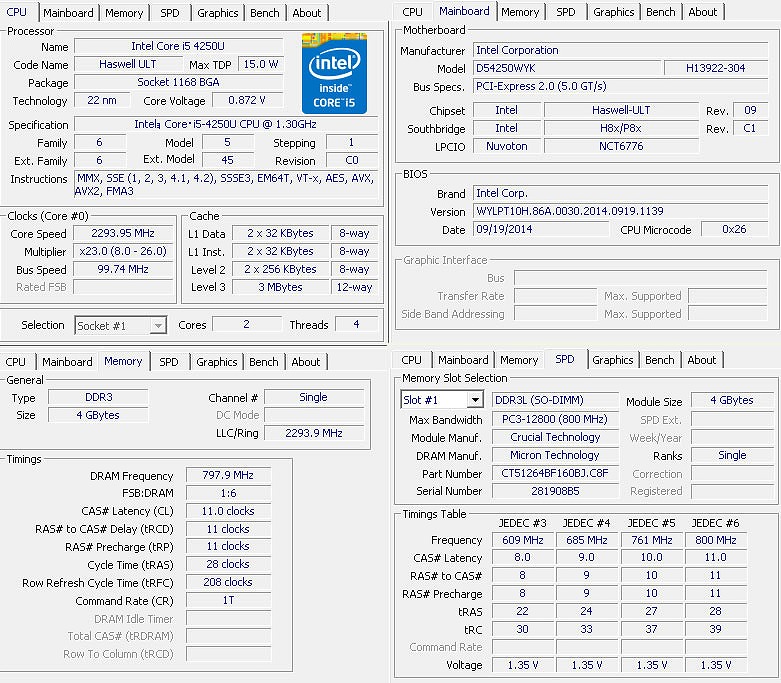Expand the Slot #1 memory slot dropdown
This screenshot has height=683, width=781.
coord(474,400)
